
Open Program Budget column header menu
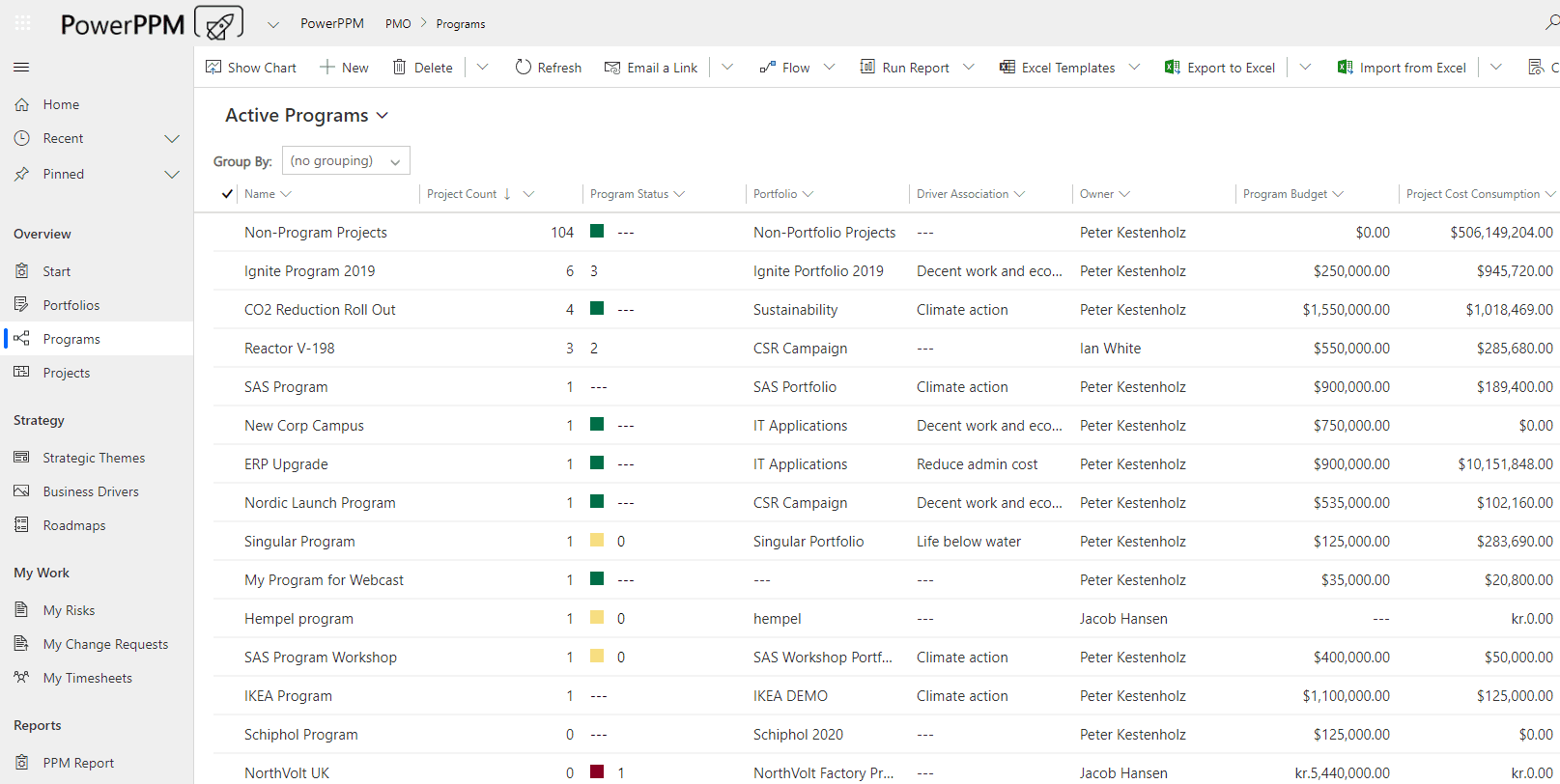point(1293,194)
